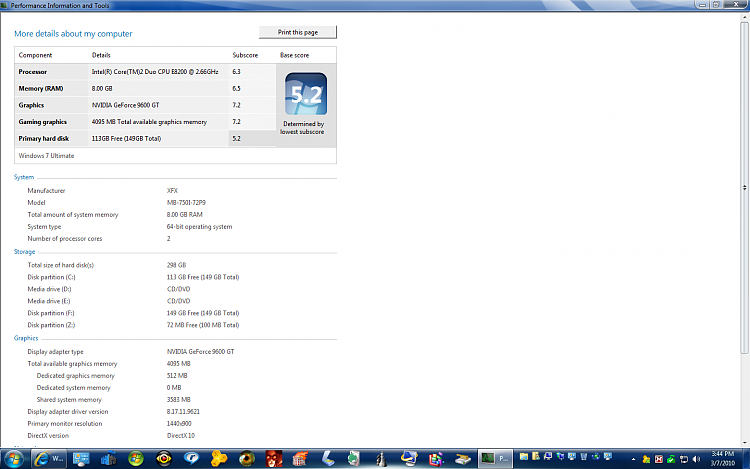Switch to the Internet Explorer taskbar button

point(49,459)
